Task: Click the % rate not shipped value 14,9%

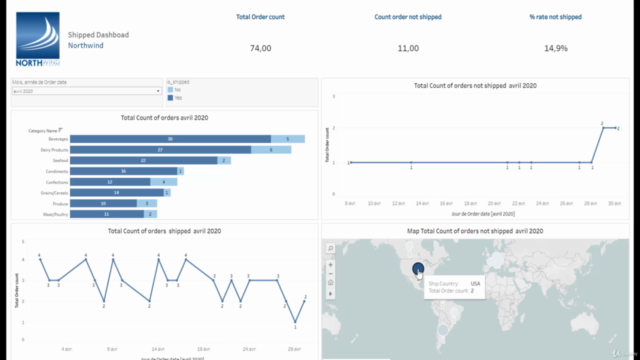Action: (x=556, y=48)
